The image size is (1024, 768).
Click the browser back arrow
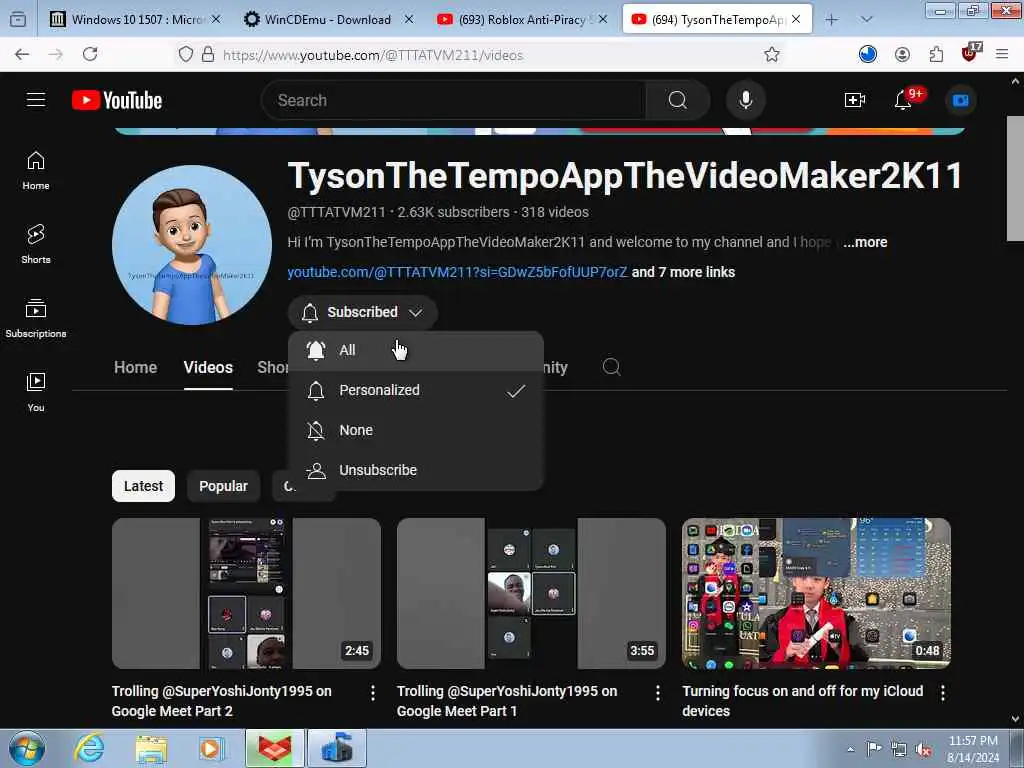tap(22, 55)
